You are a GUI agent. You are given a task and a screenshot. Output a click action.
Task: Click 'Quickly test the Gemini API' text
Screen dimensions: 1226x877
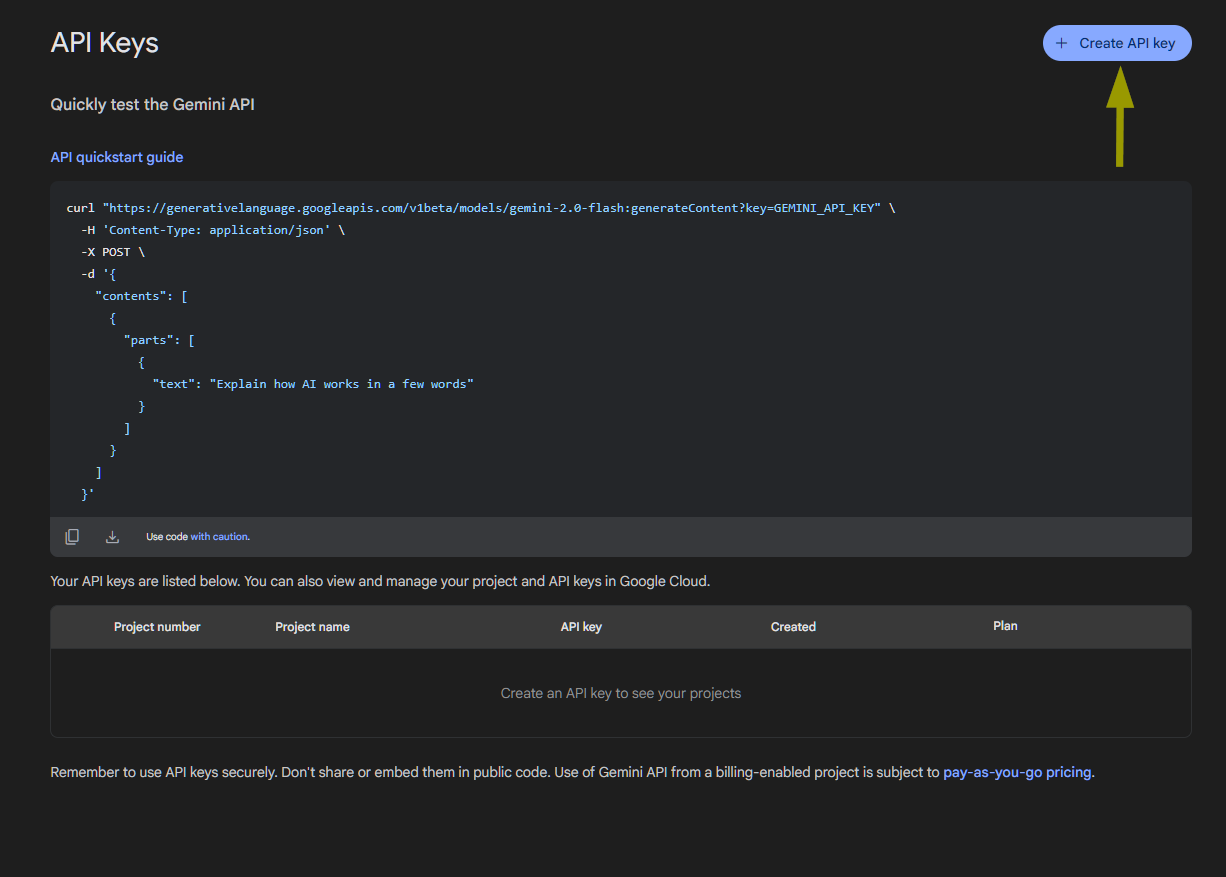(153, 104)
